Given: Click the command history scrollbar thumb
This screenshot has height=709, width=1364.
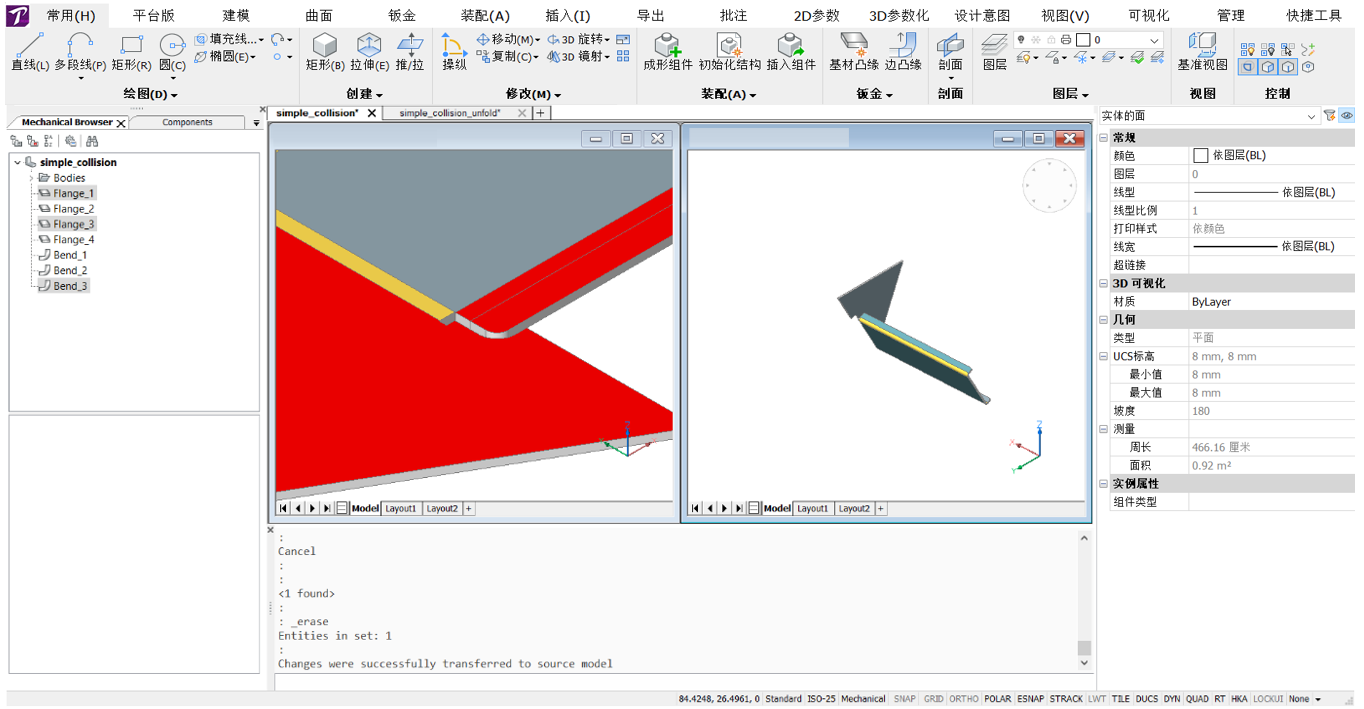Looking at the screenshot, I should coord(1085,648).
